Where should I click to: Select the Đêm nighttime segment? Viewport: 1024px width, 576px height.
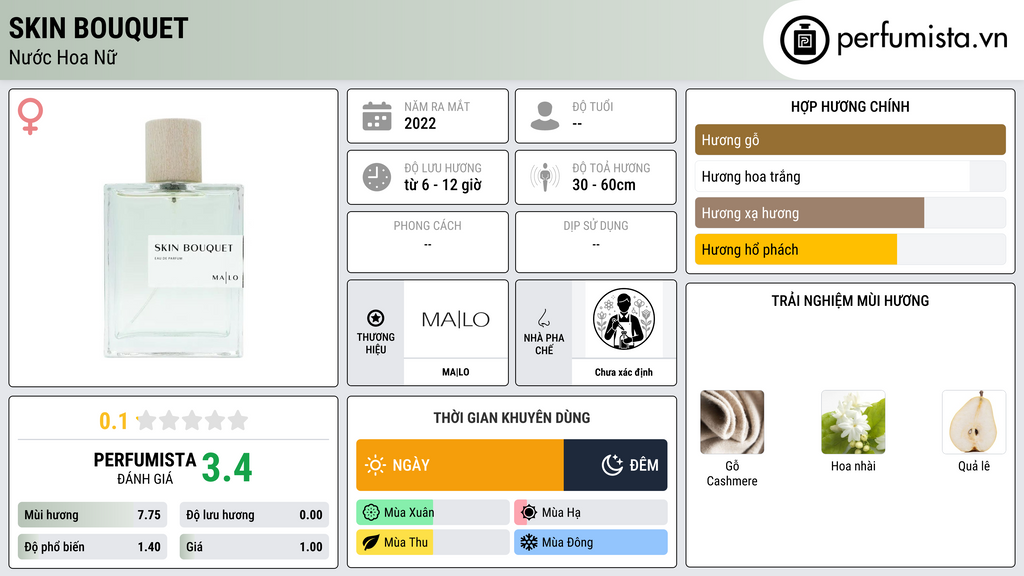coord(615,465)
